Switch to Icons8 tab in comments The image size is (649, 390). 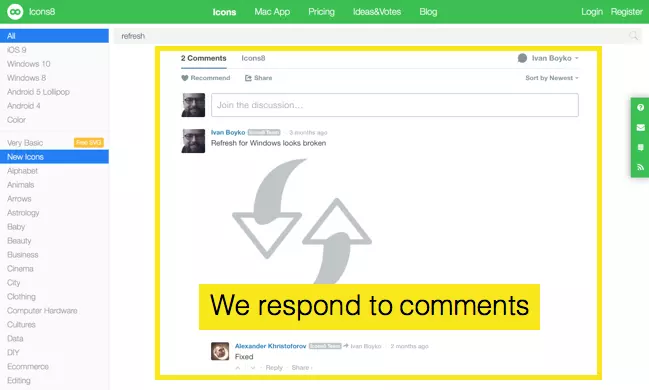pos(253,58)
